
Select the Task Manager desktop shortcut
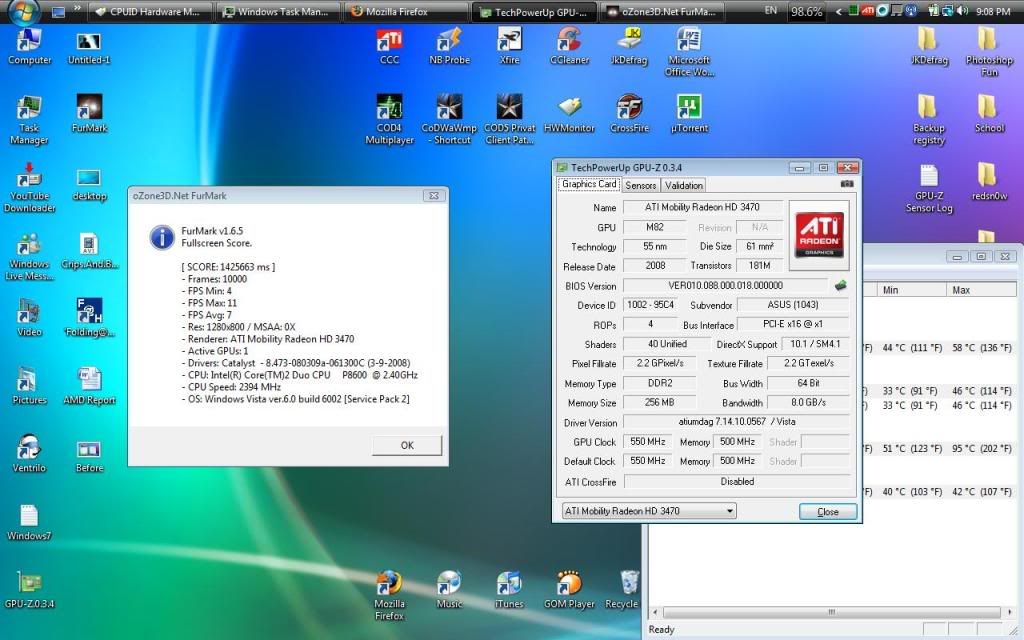click(29, 120)
